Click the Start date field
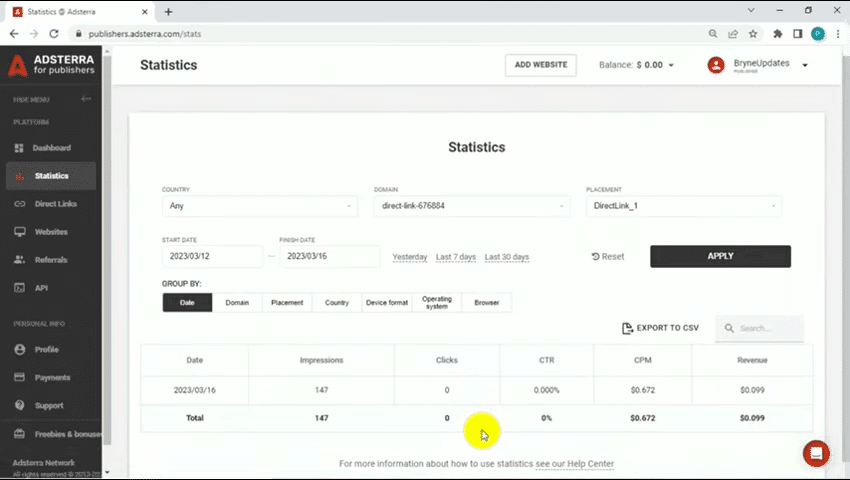850x480 pixels. coord(212,256)
